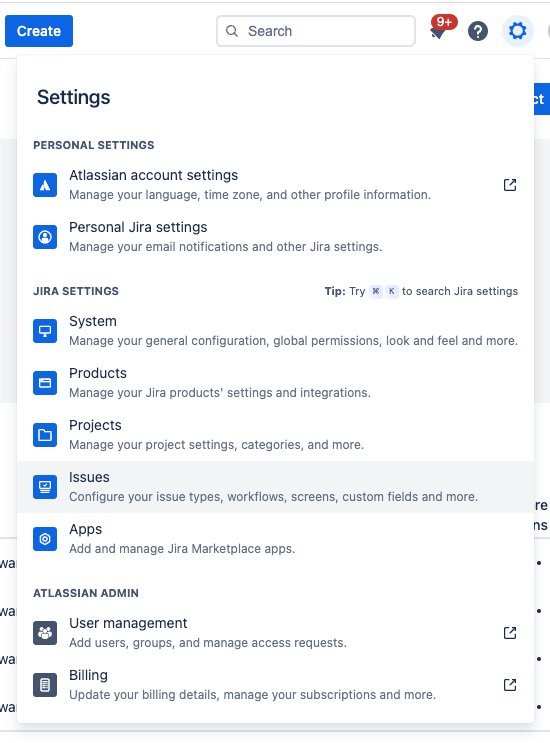Click the Apps hexagon icon
The width and height of the screenshot is (550, 743).
click(x=45, y=539)
